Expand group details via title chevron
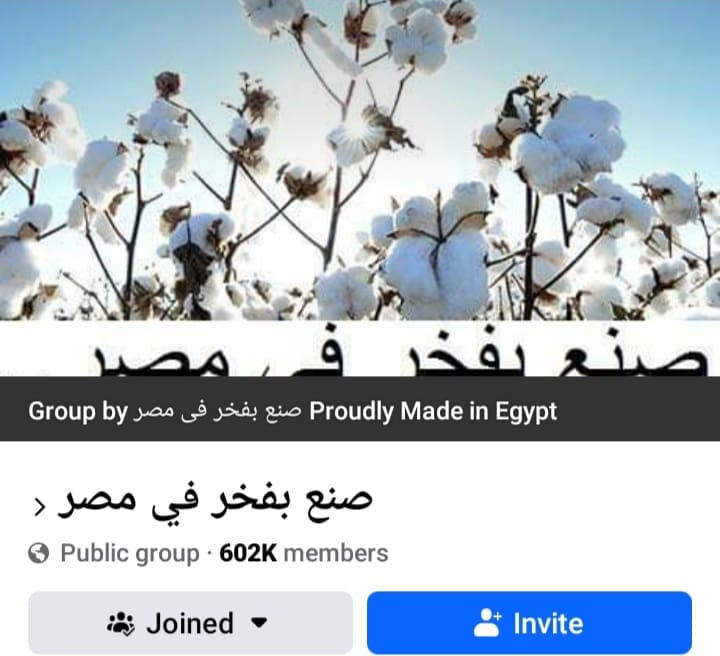The image size is (720, 656). (40, 507)
